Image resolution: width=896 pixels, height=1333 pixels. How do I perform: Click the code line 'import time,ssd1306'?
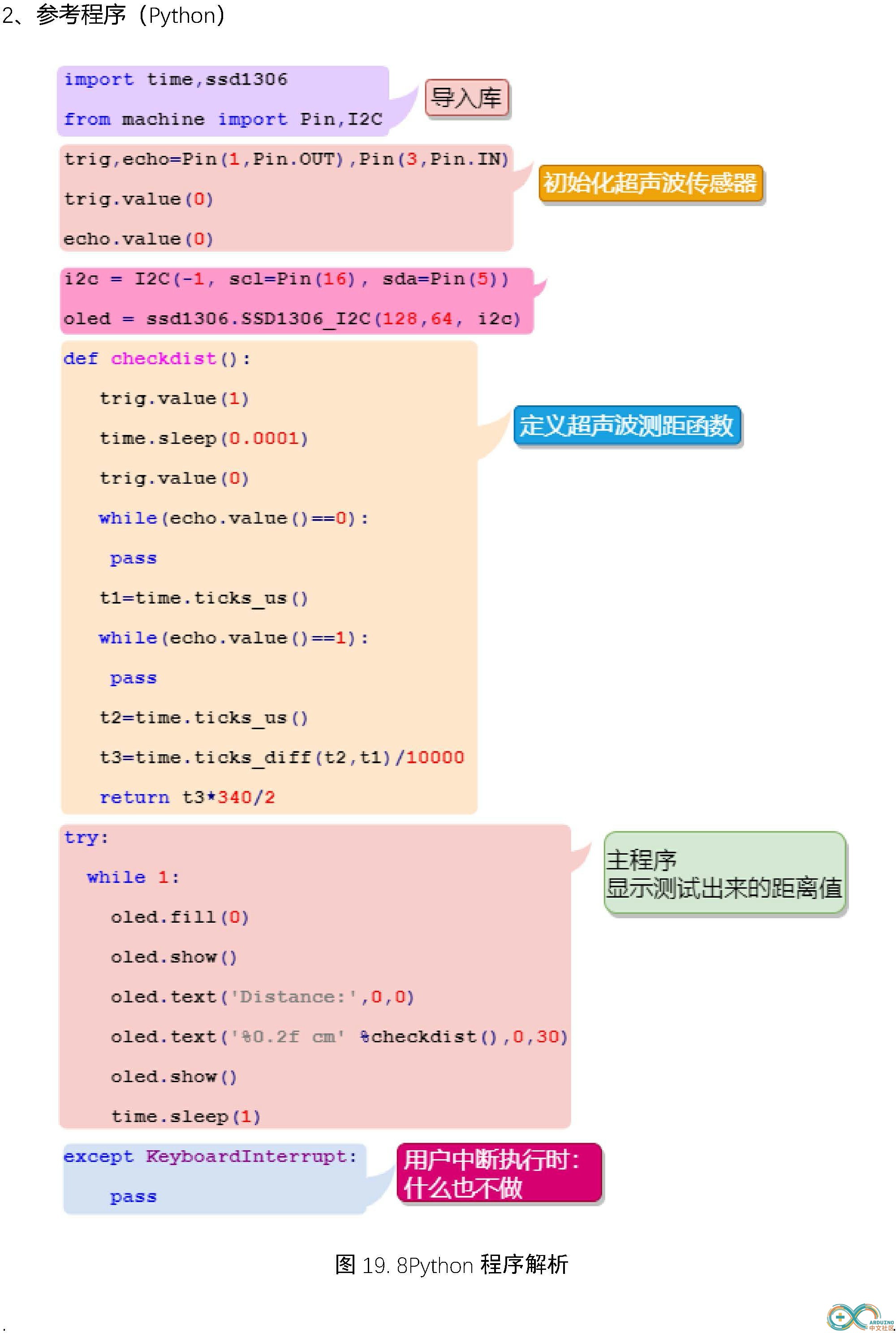pos(176,79)
